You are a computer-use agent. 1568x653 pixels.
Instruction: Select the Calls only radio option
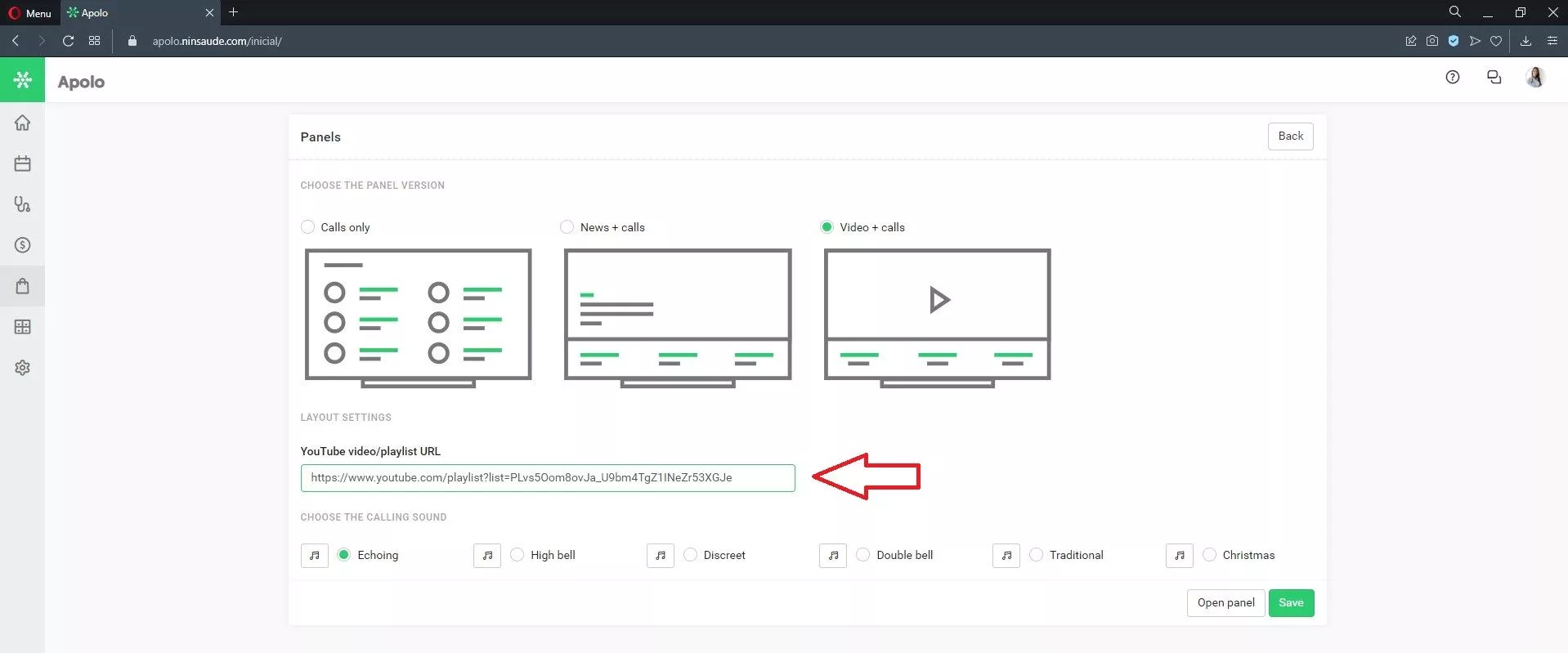(x=307, y=227)
